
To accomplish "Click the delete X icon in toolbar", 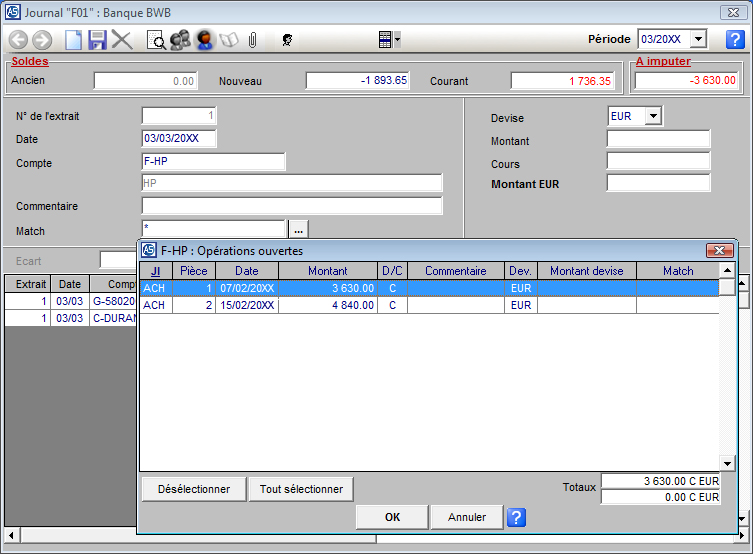I will click(122, 40).
